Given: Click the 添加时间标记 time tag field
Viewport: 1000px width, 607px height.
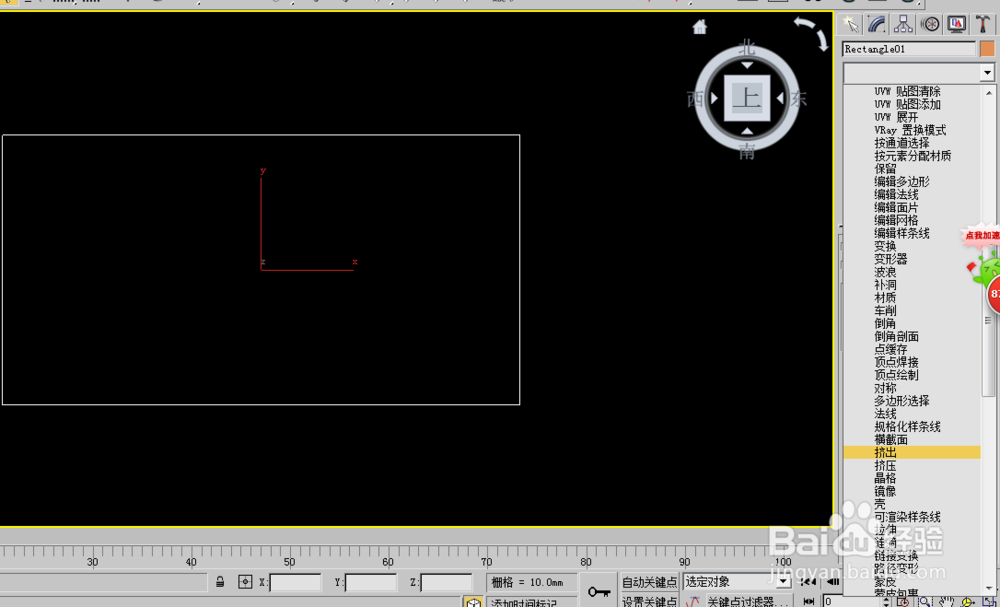Looking at the screenshot, I should pos(533,603).
